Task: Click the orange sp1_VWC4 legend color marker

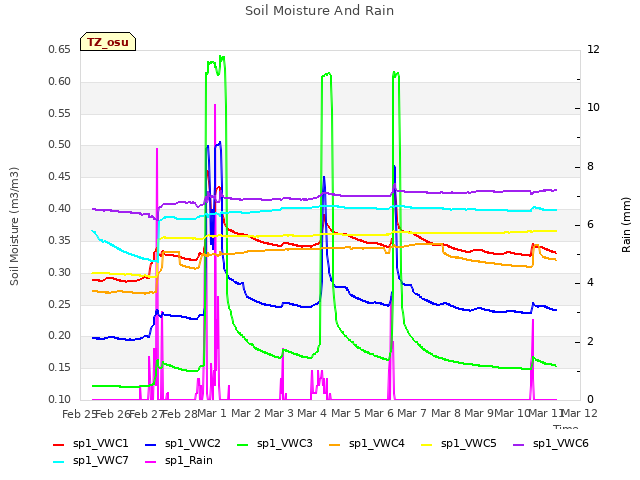Action: (x=335, y=445)
